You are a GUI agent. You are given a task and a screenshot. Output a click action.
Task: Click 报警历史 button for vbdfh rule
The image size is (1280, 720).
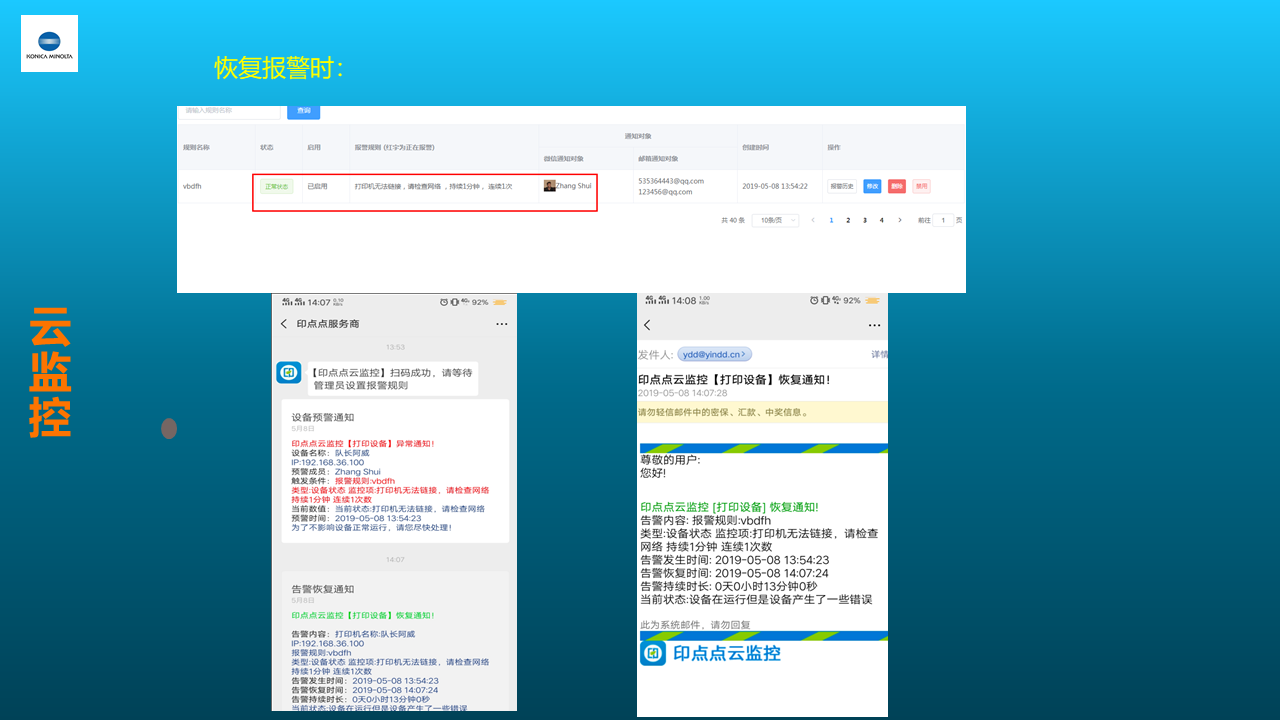[842, 186]
